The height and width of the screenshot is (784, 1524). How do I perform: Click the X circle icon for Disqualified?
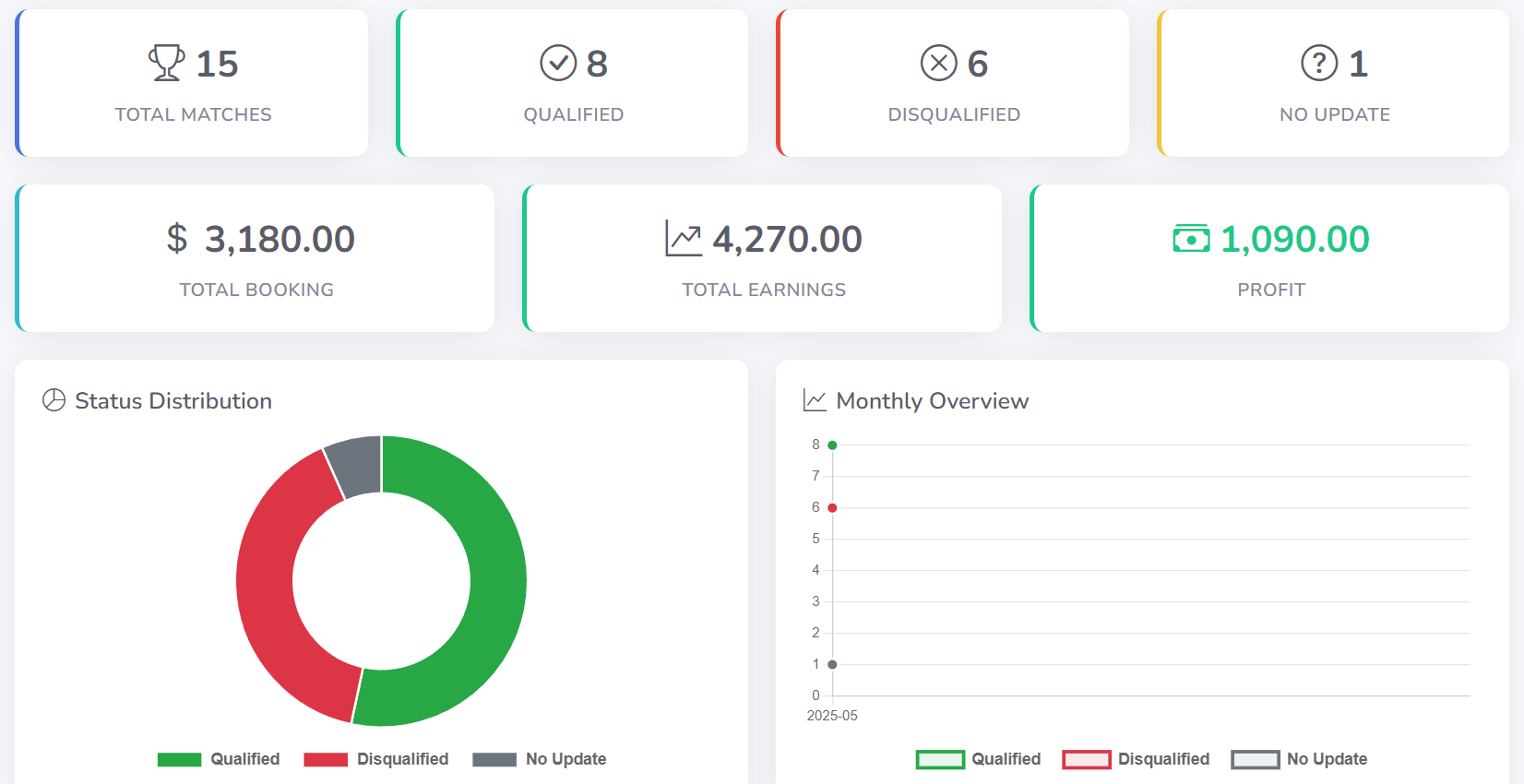938,64
